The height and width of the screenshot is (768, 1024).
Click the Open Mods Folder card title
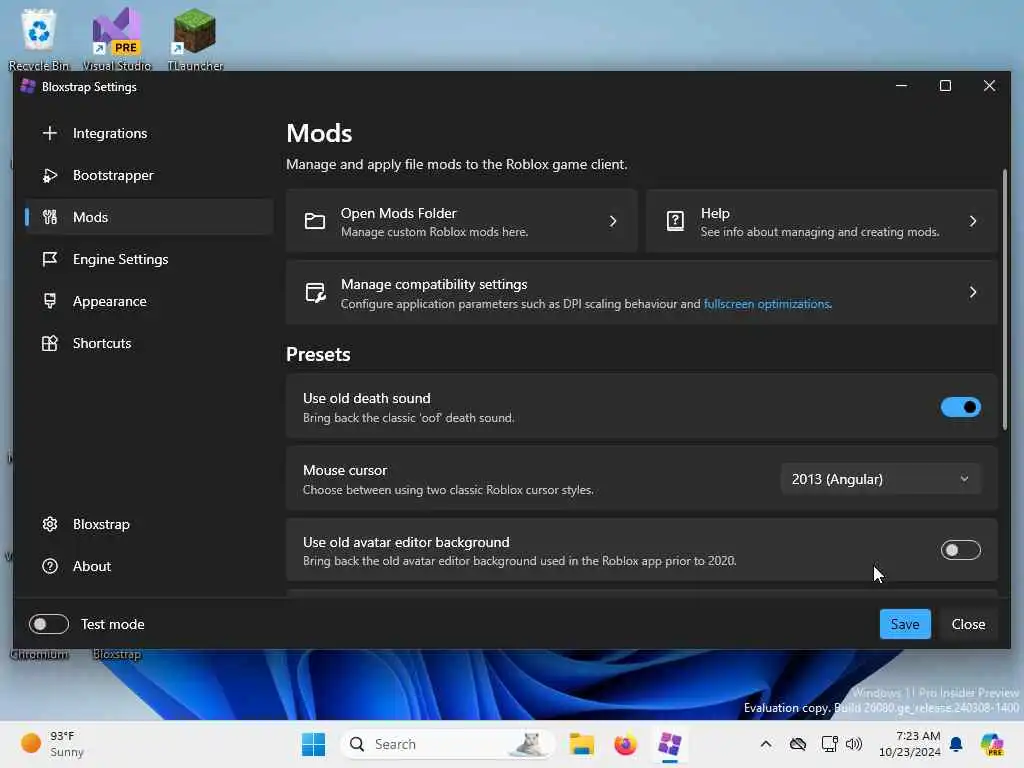[398, 213]
